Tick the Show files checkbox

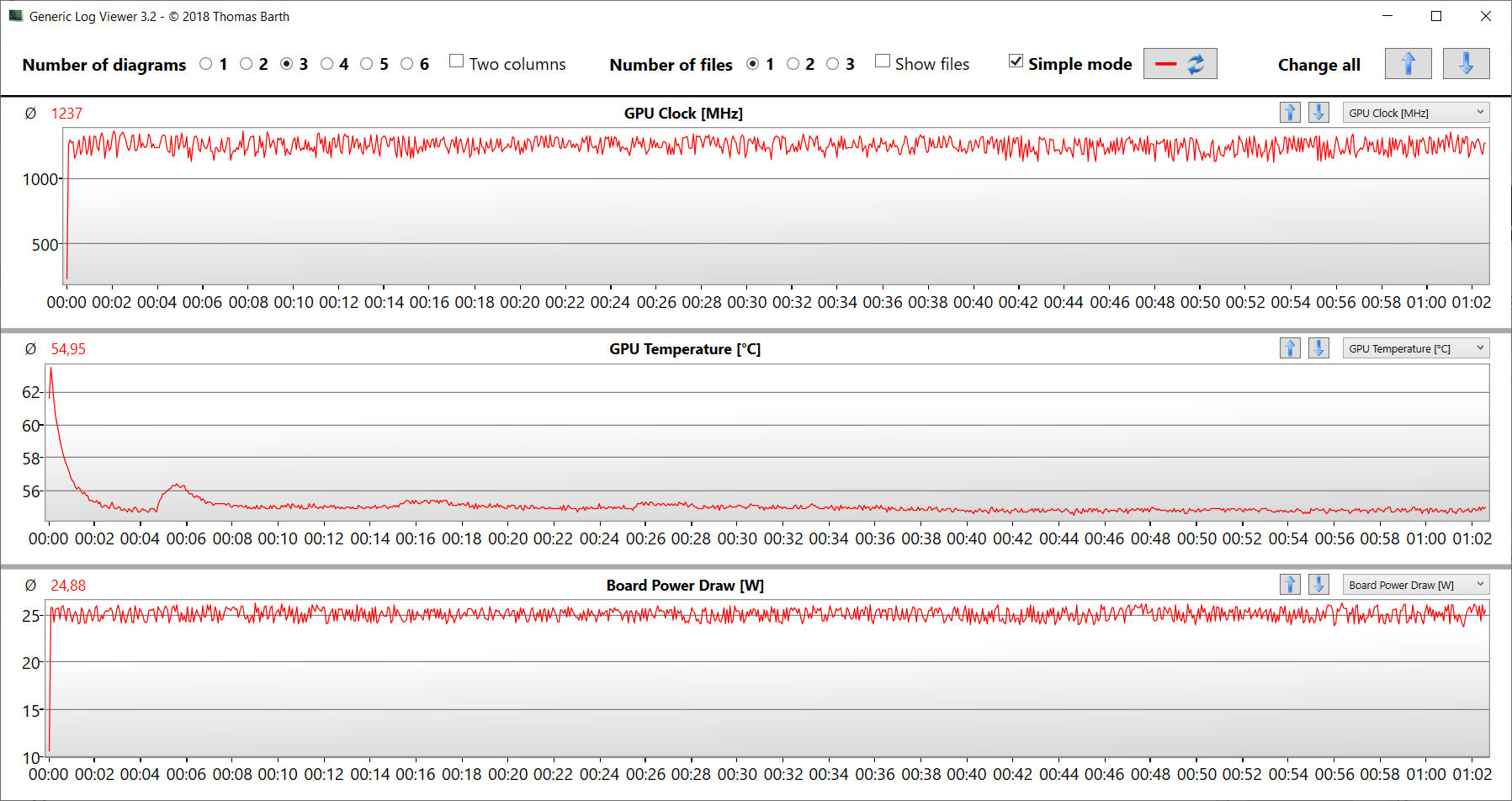[883, 61]
